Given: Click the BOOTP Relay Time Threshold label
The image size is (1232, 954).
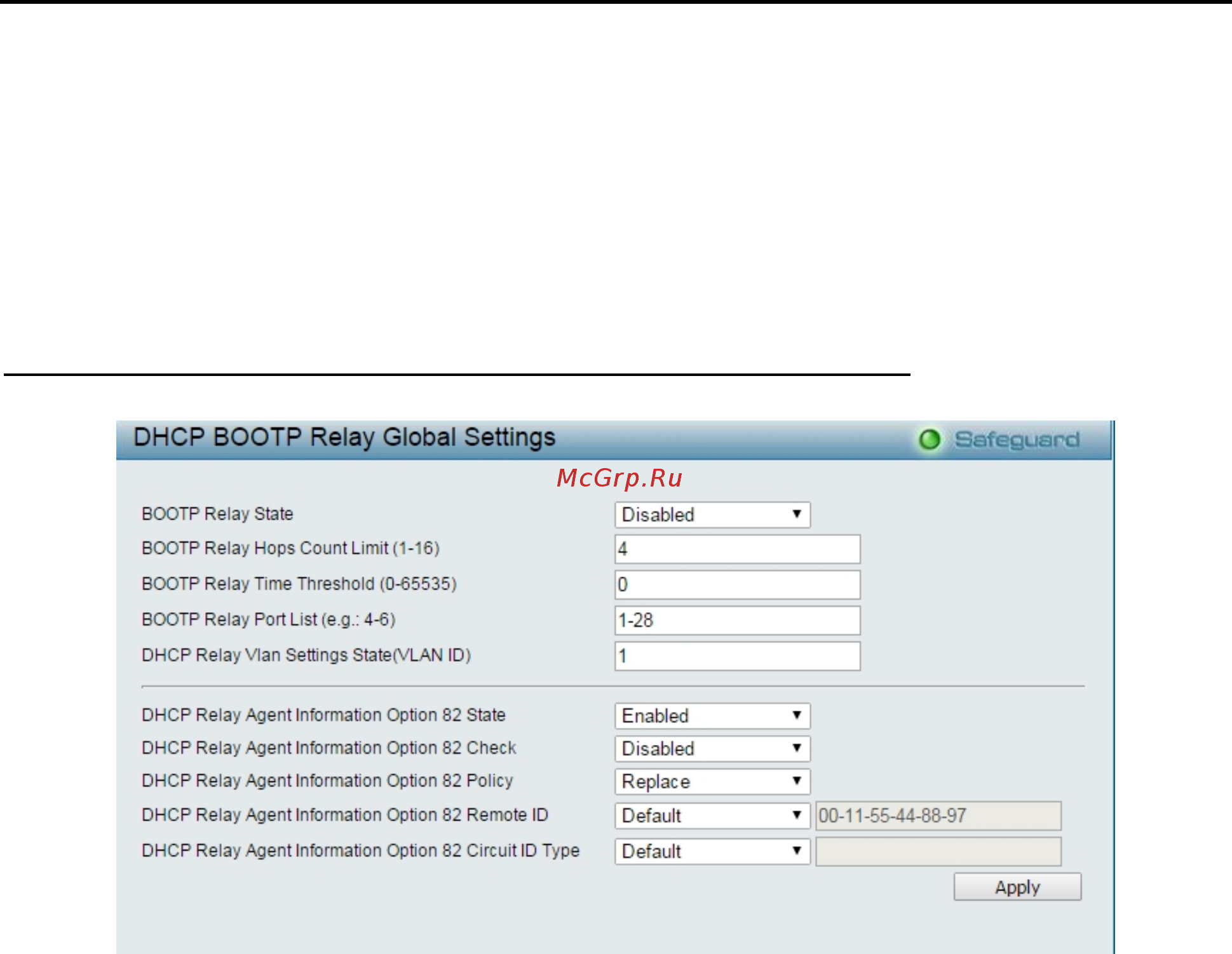Looking at the screenshot, I should click(x=299, y=584).
